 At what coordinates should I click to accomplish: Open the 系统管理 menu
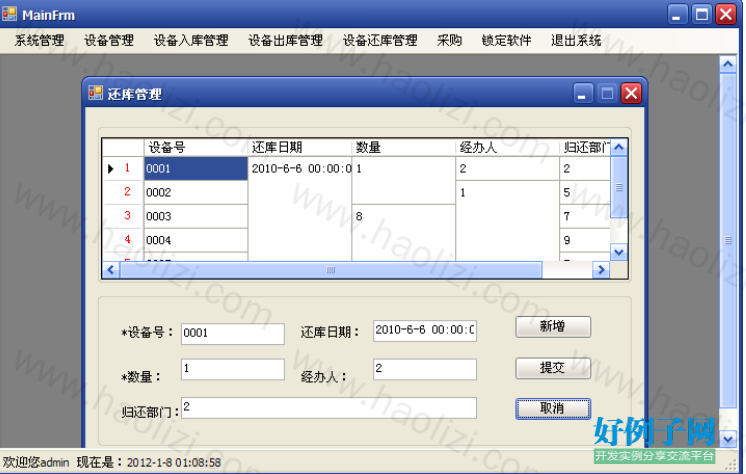pos(39,40)
